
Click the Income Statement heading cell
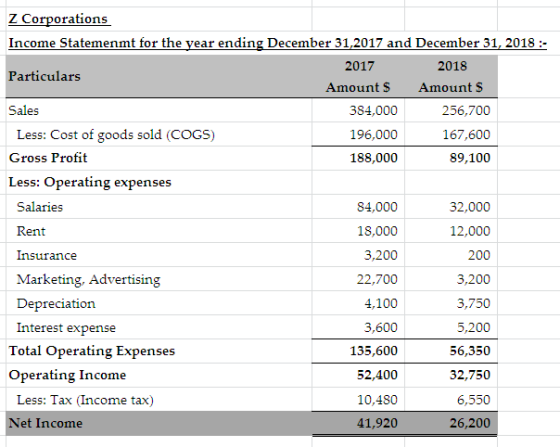278,43
